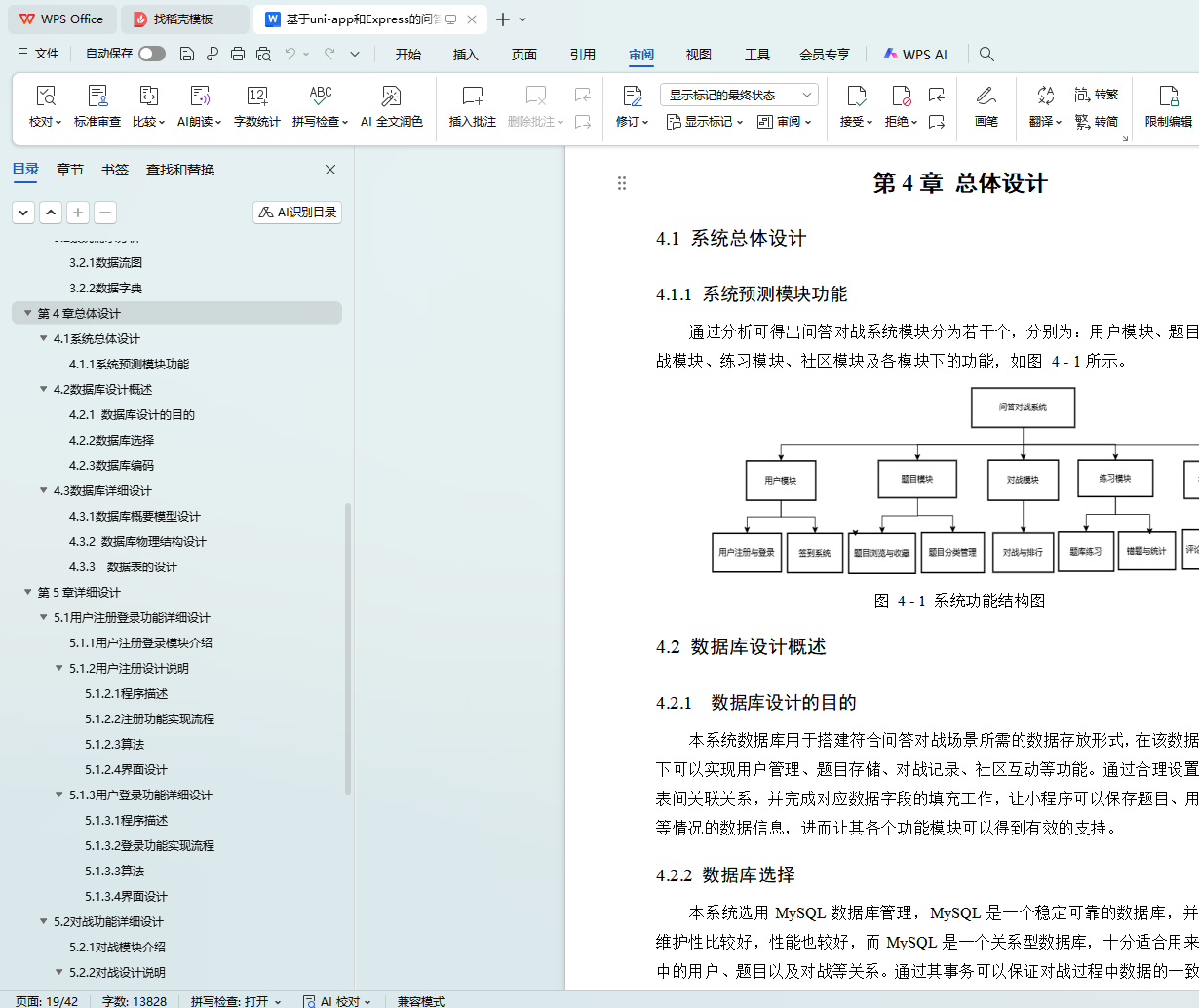
Task: Click the AI 全文润色 icon
Action: pyautogui.click(x=391, y=97)
